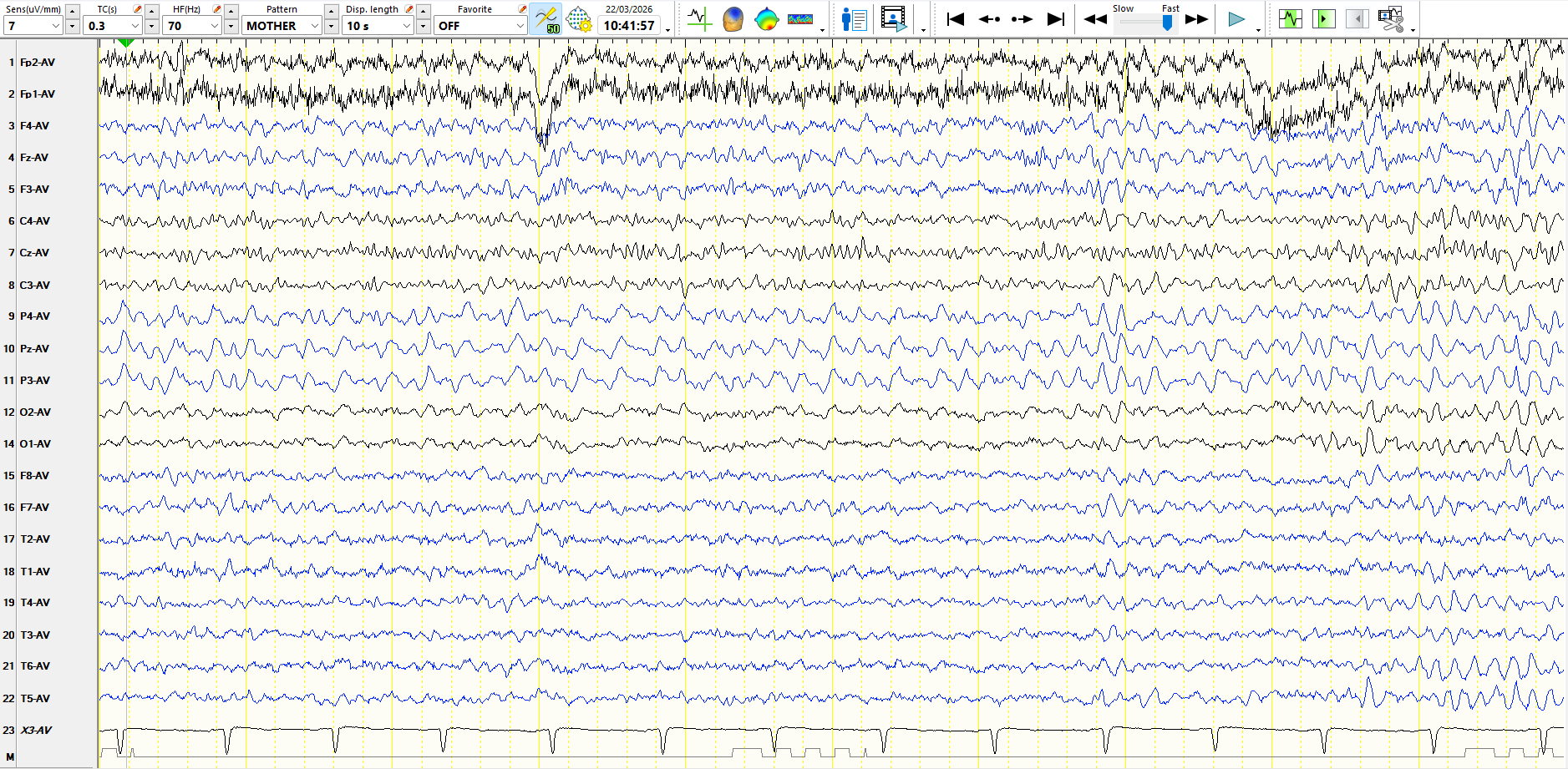This screenshot has height=769, width=1568.
Task: Expand the arrow next to the time display
Action: [x=668, y=30]
